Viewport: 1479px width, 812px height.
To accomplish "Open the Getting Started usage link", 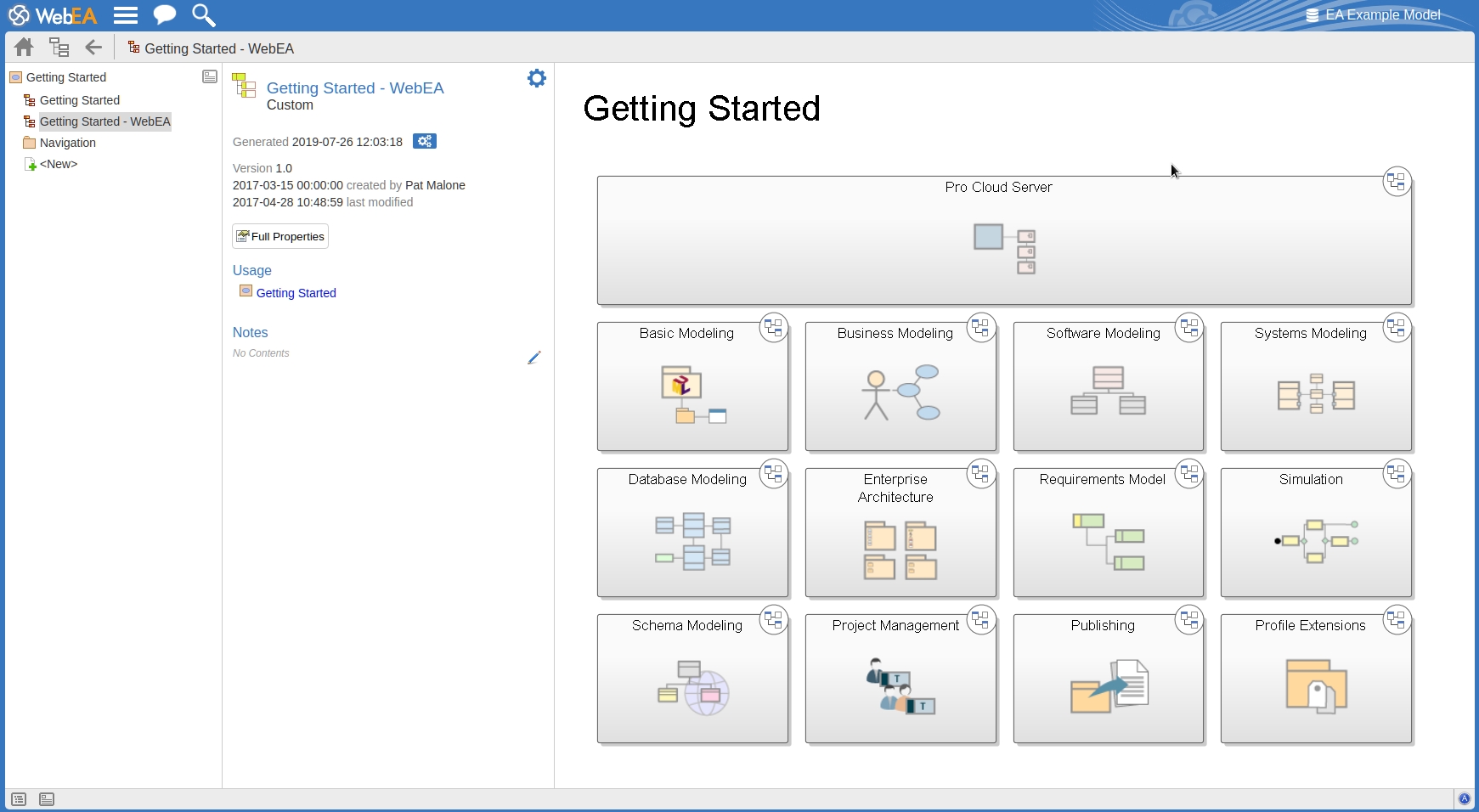I will (x=296, y=293).
